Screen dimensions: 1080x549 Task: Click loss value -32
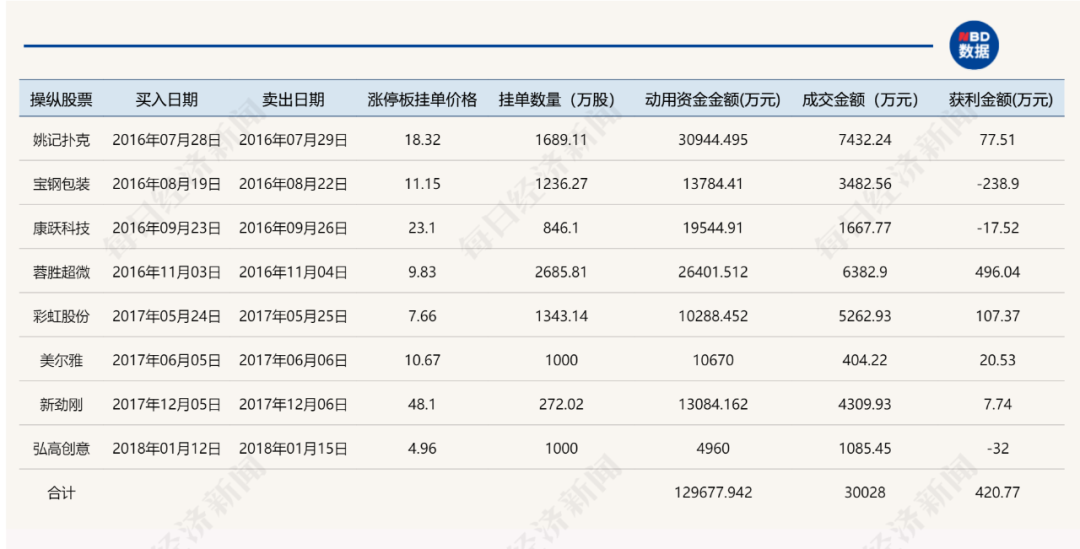[997, 448]
